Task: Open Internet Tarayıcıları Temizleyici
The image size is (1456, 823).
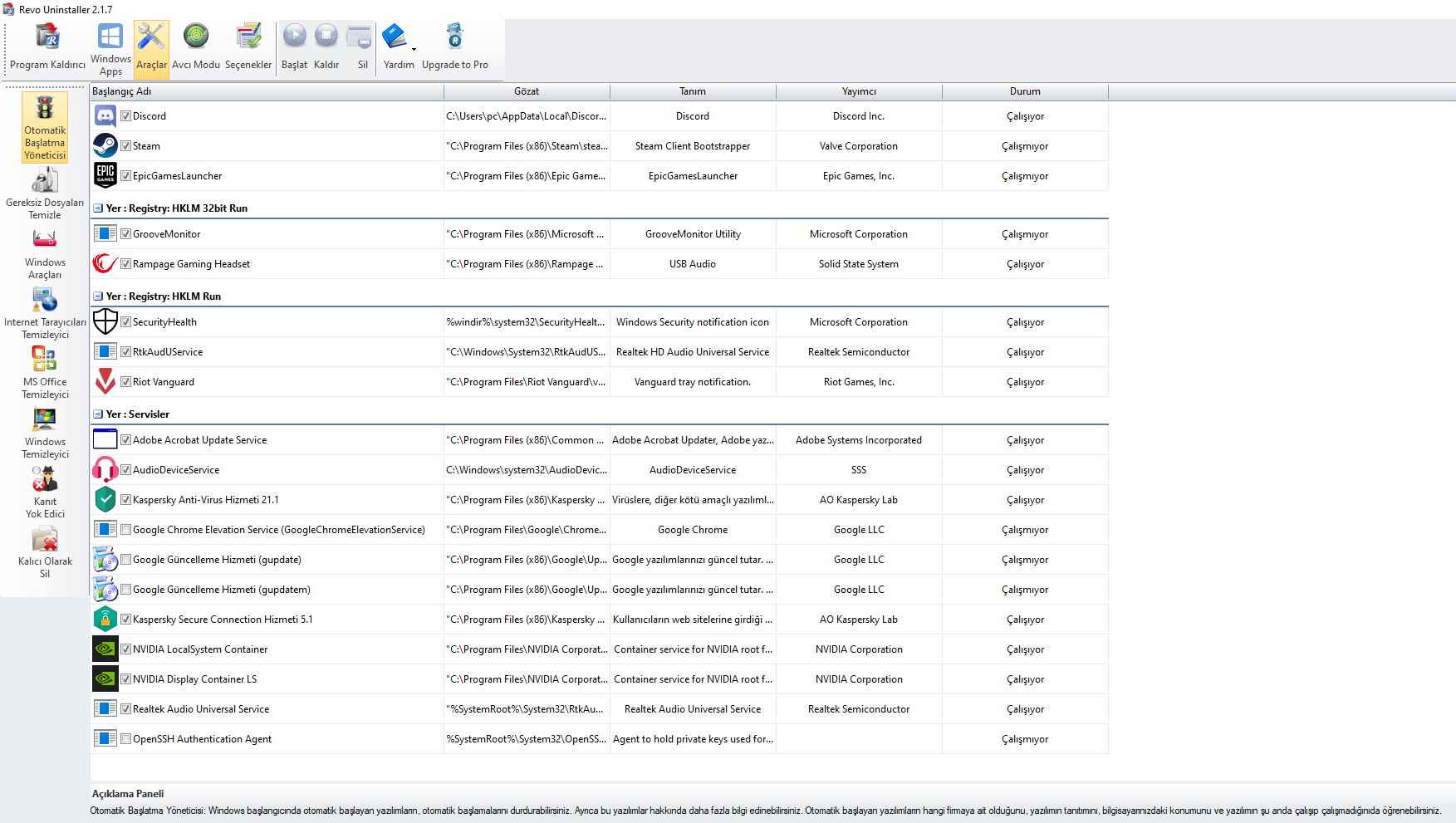Action: coord(45,313)
